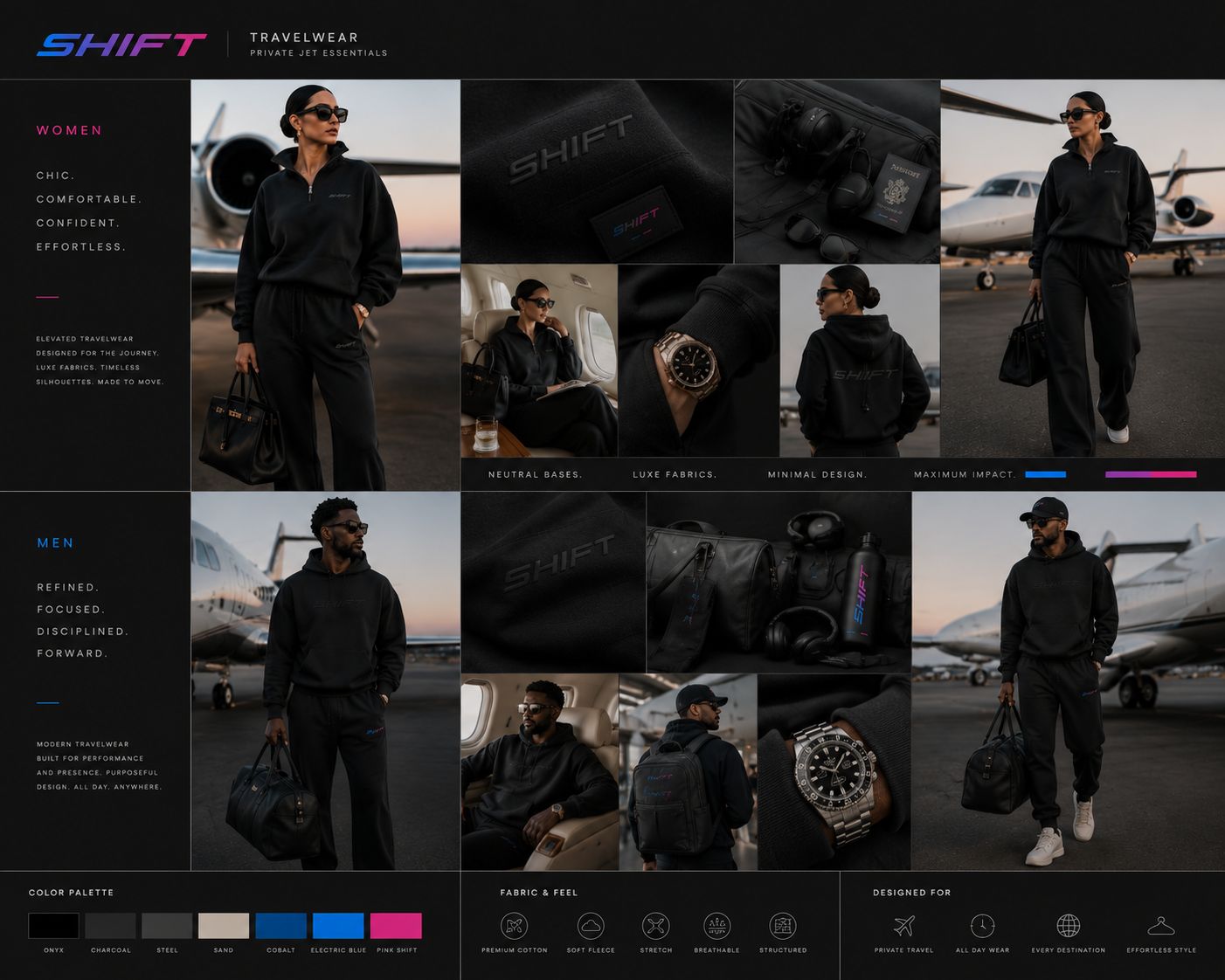Select the Steel color swatch
Viewport: 1225px width, 980px height.
167,926
